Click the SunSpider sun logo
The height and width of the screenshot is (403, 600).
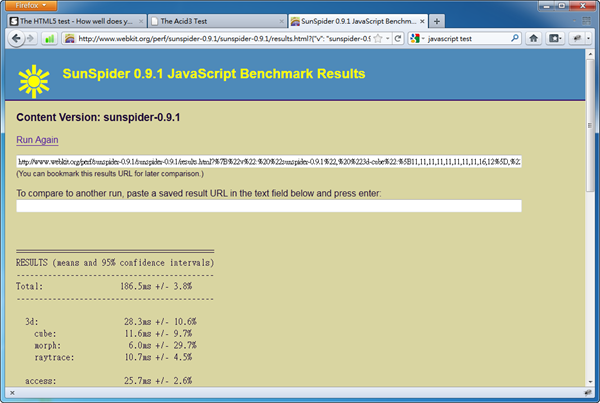34,81
